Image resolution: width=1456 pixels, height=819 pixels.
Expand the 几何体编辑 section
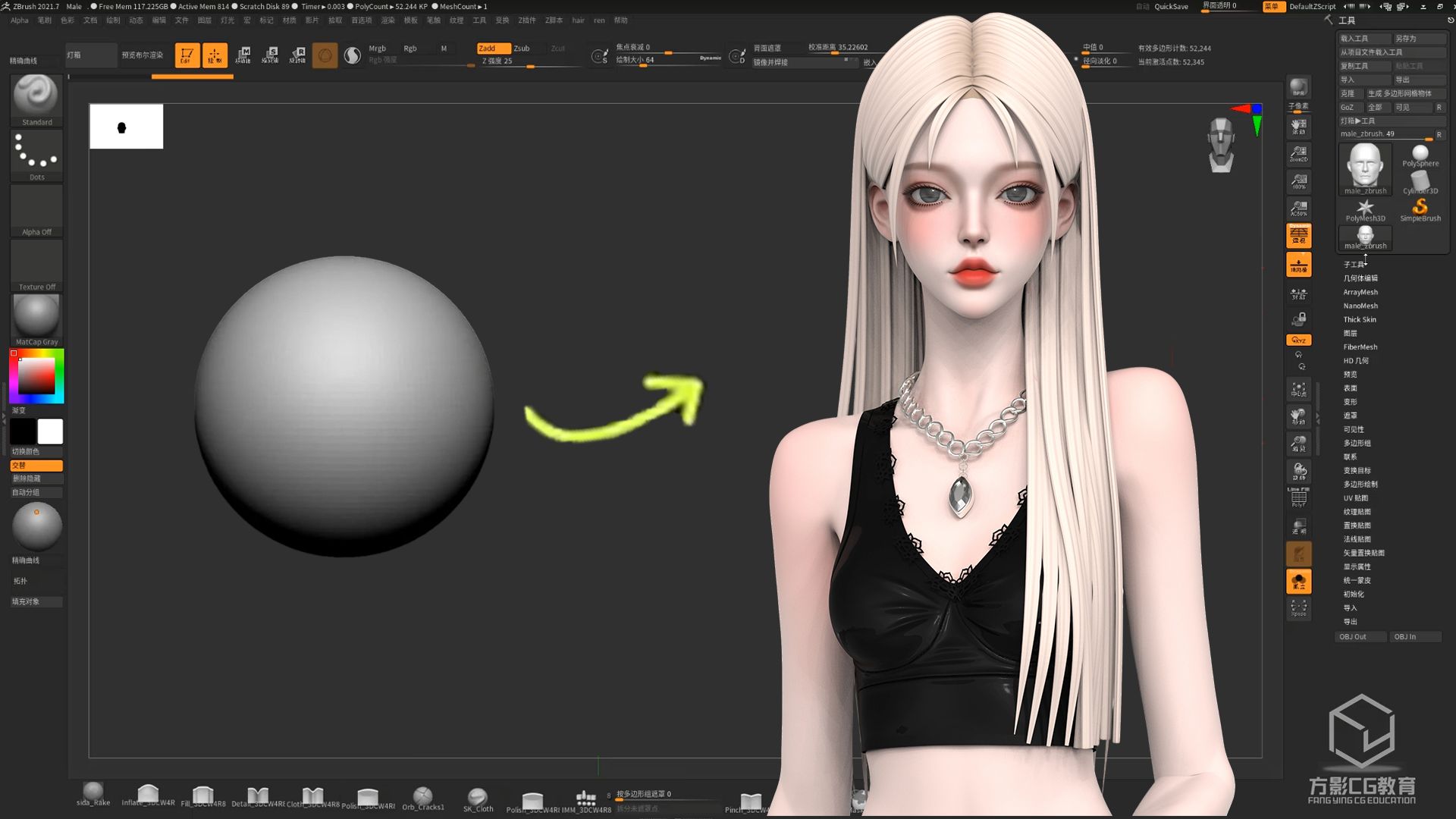[x=1360, y=278]
